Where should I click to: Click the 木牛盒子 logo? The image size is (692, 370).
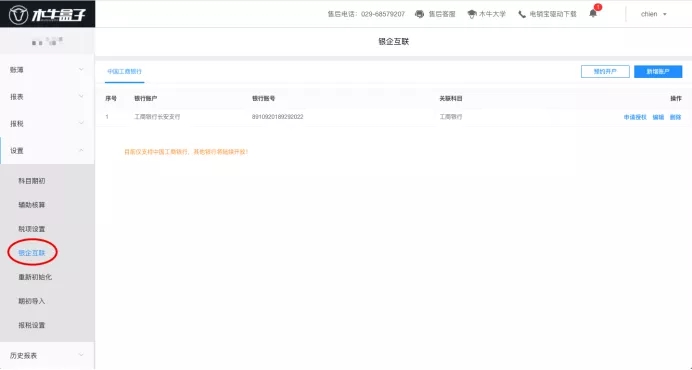tap(47, 15)
